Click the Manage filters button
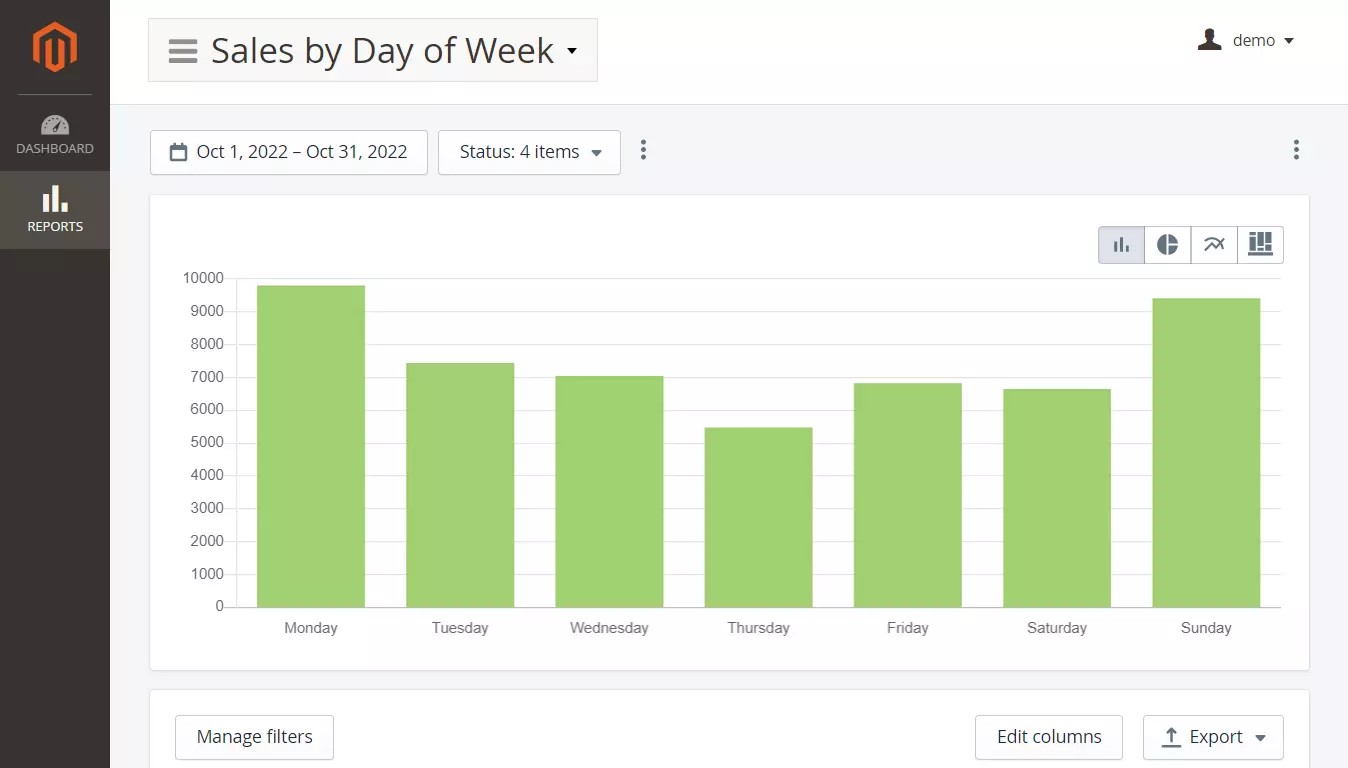Image resolution: width=1348 pixels, height=768 pixels. coord(254,737)
